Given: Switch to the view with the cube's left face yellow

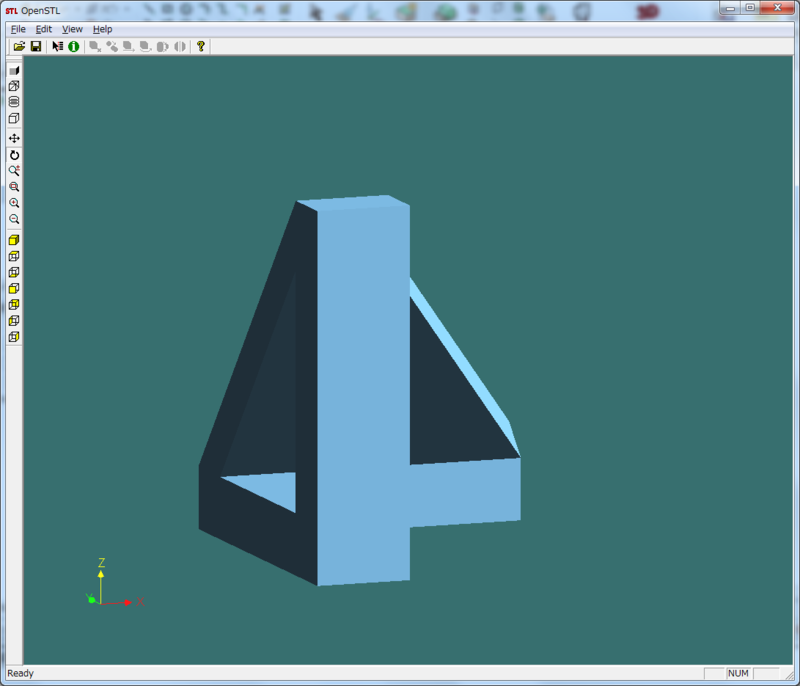Looking at the screenshot, I should [14, 321].
